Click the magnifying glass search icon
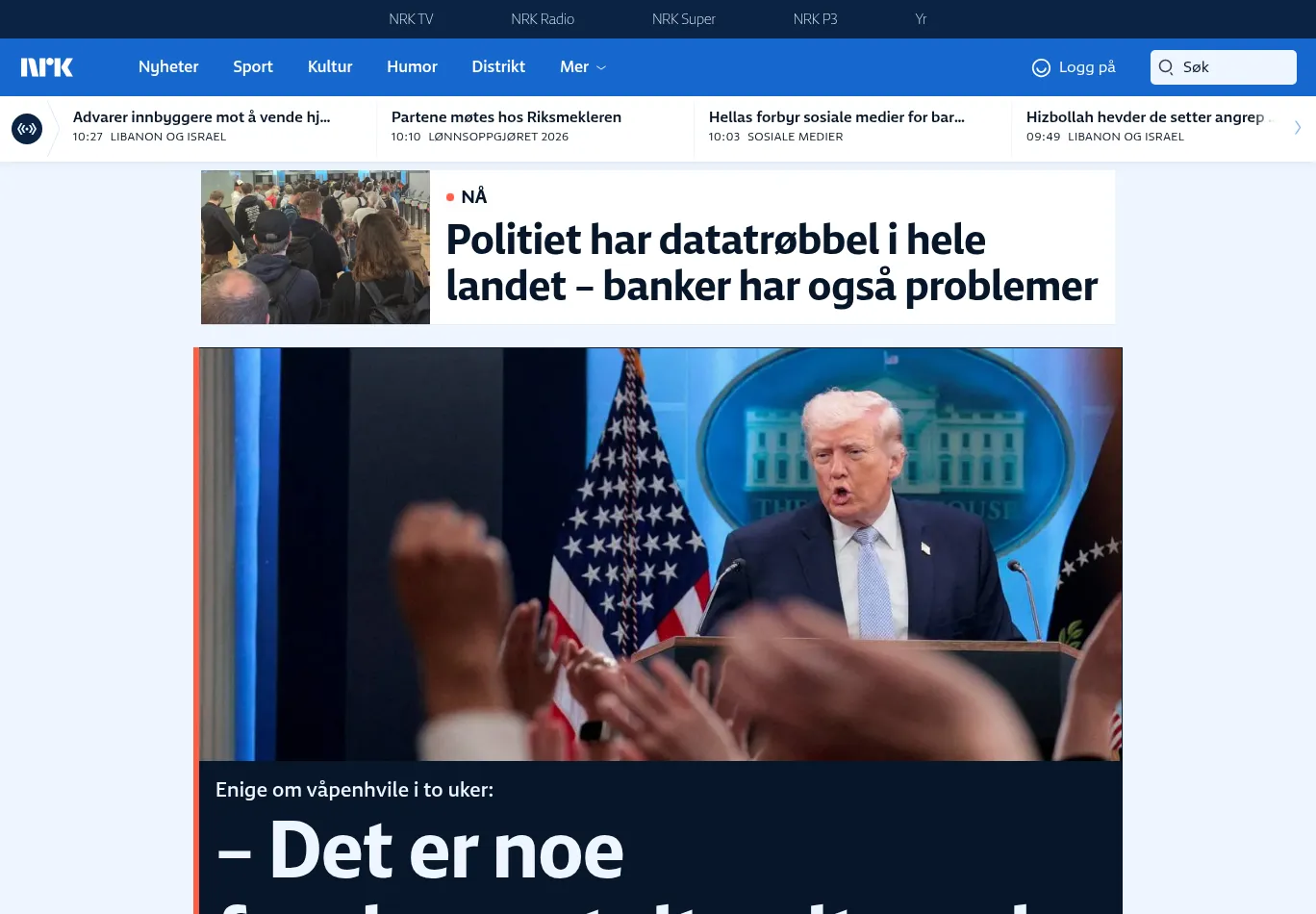The image size is (1316, 914). coord(1166,67)
